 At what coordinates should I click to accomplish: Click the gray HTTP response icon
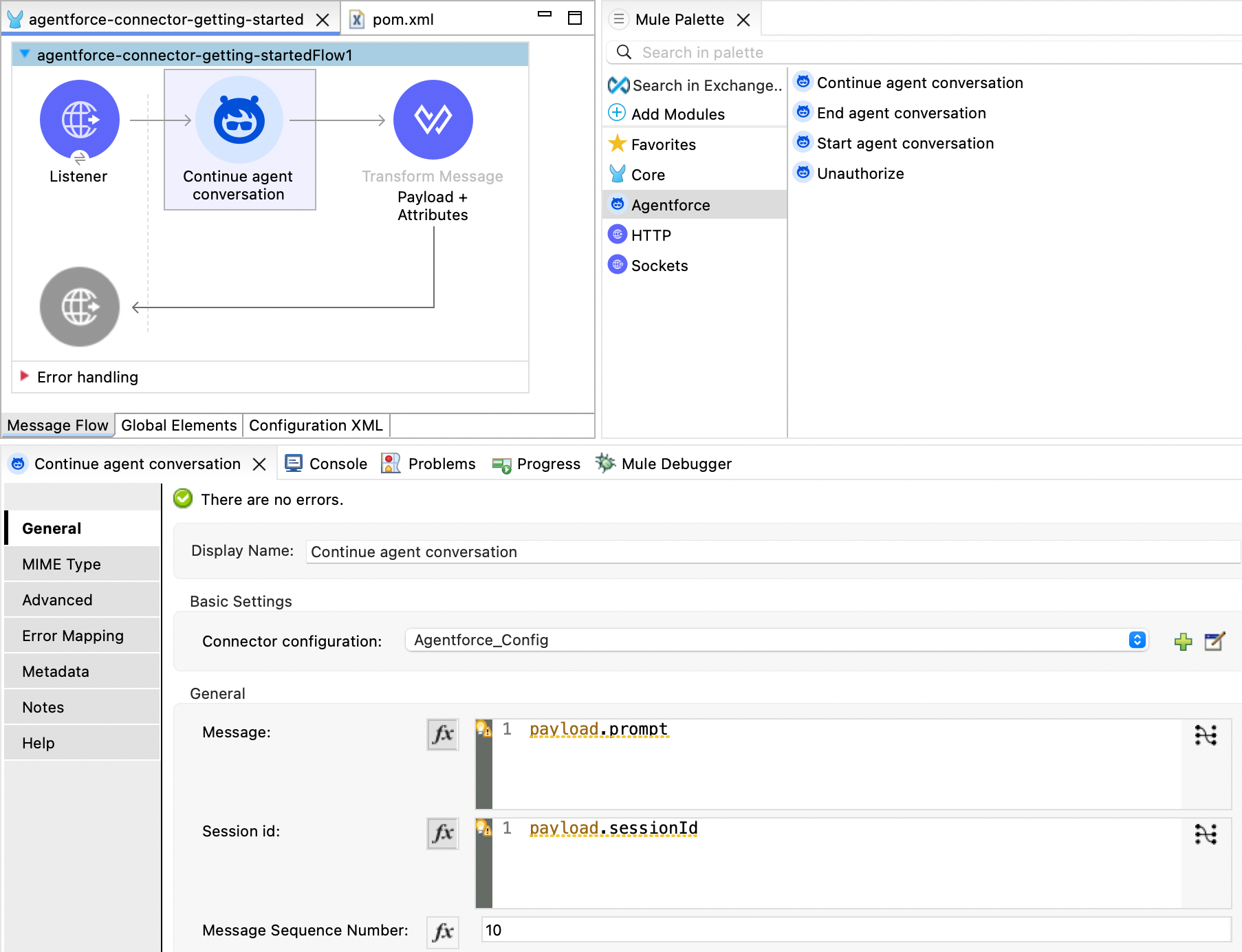point(79,307)
